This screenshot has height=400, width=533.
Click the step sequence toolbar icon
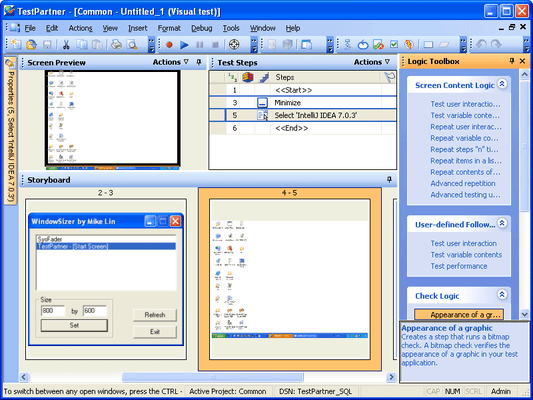347,45
